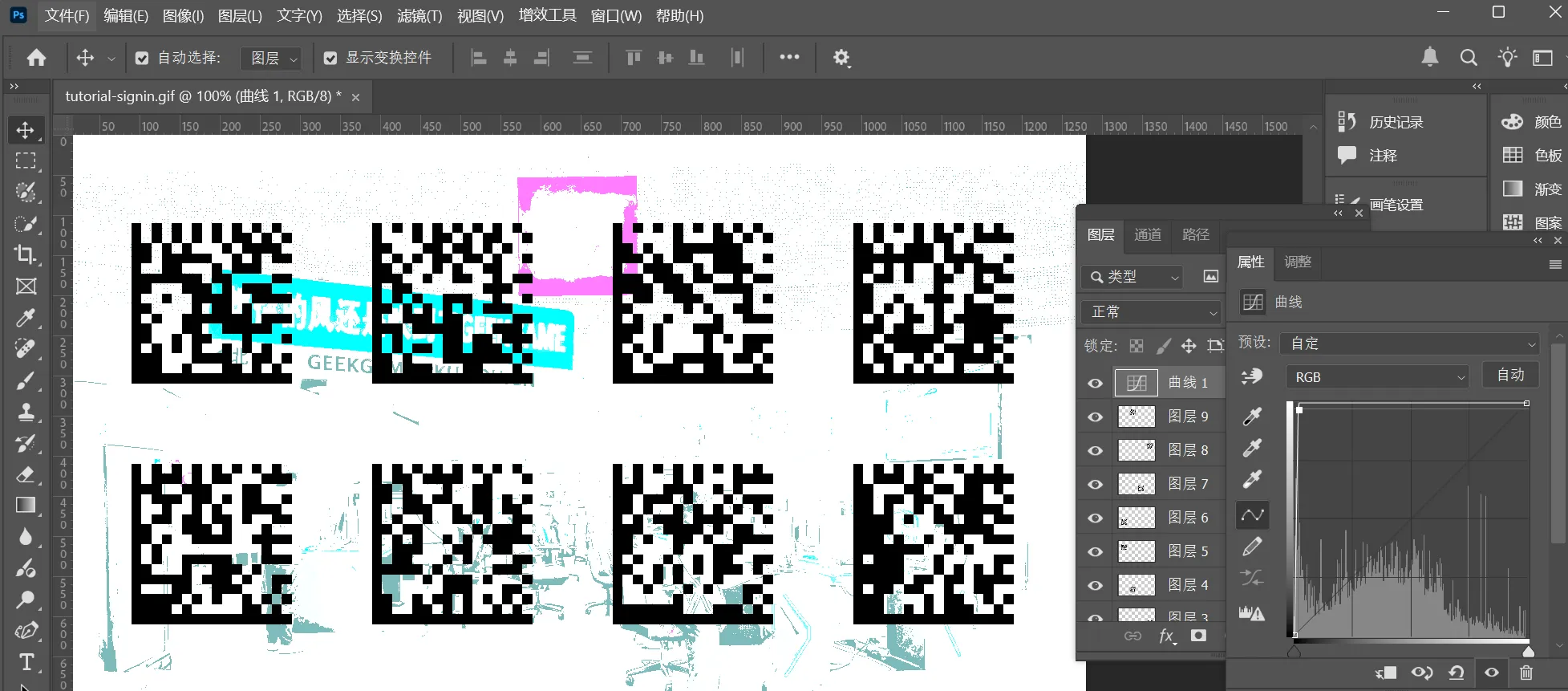
Task: Click the 自动 button in Curves
Action: 1510,375
